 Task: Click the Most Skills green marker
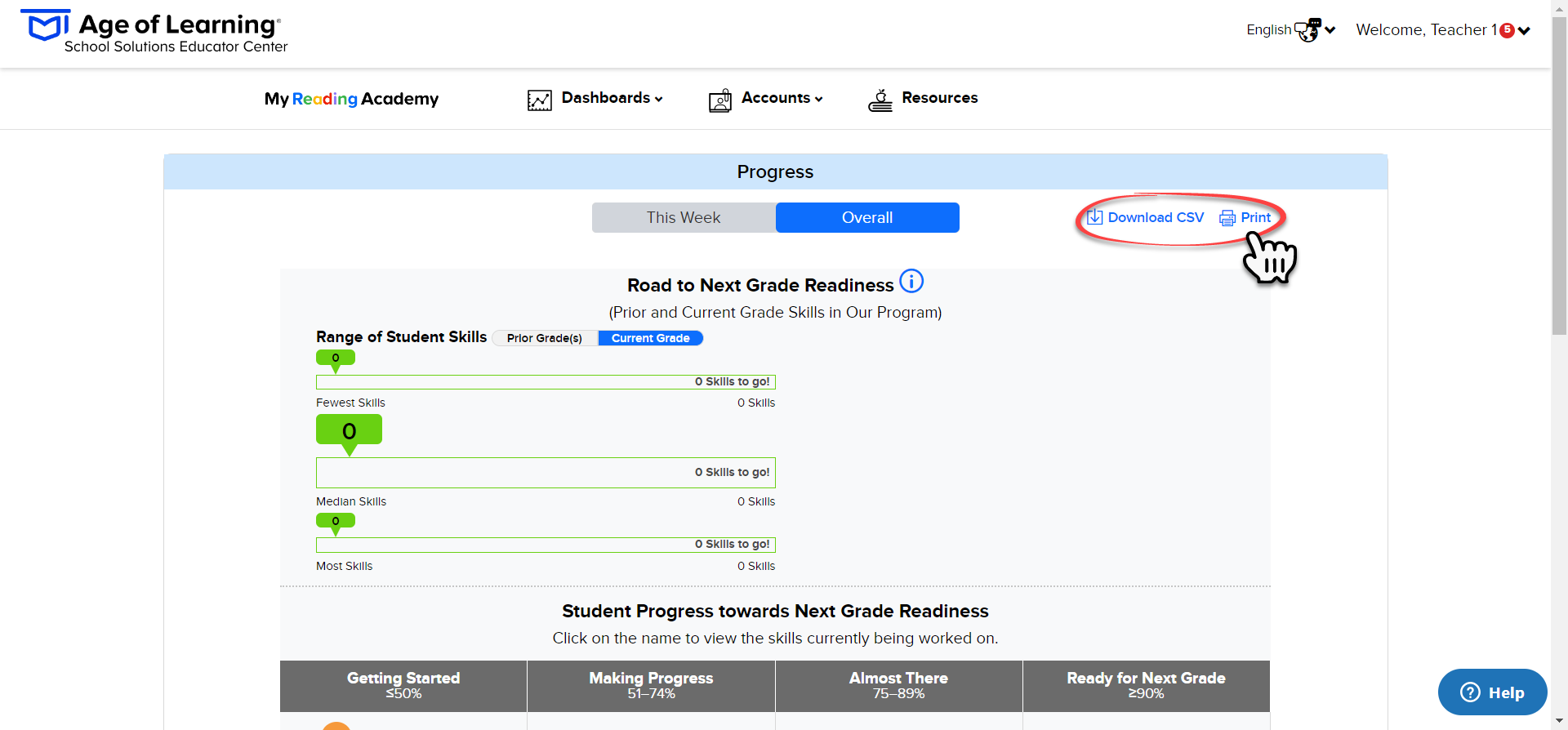(x=336, y=524)
